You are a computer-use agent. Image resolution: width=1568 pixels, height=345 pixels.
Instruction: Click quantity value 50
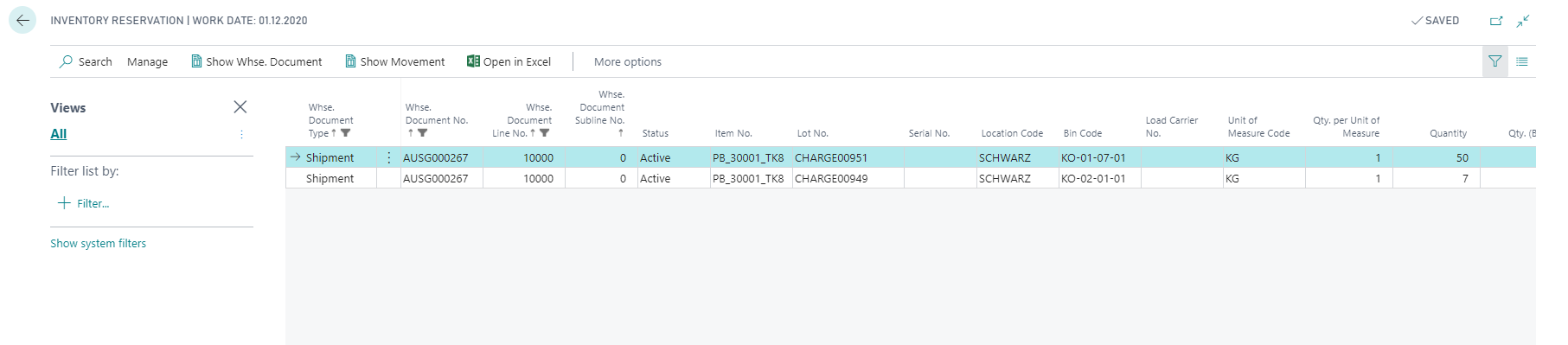(x=1462, y=157)
